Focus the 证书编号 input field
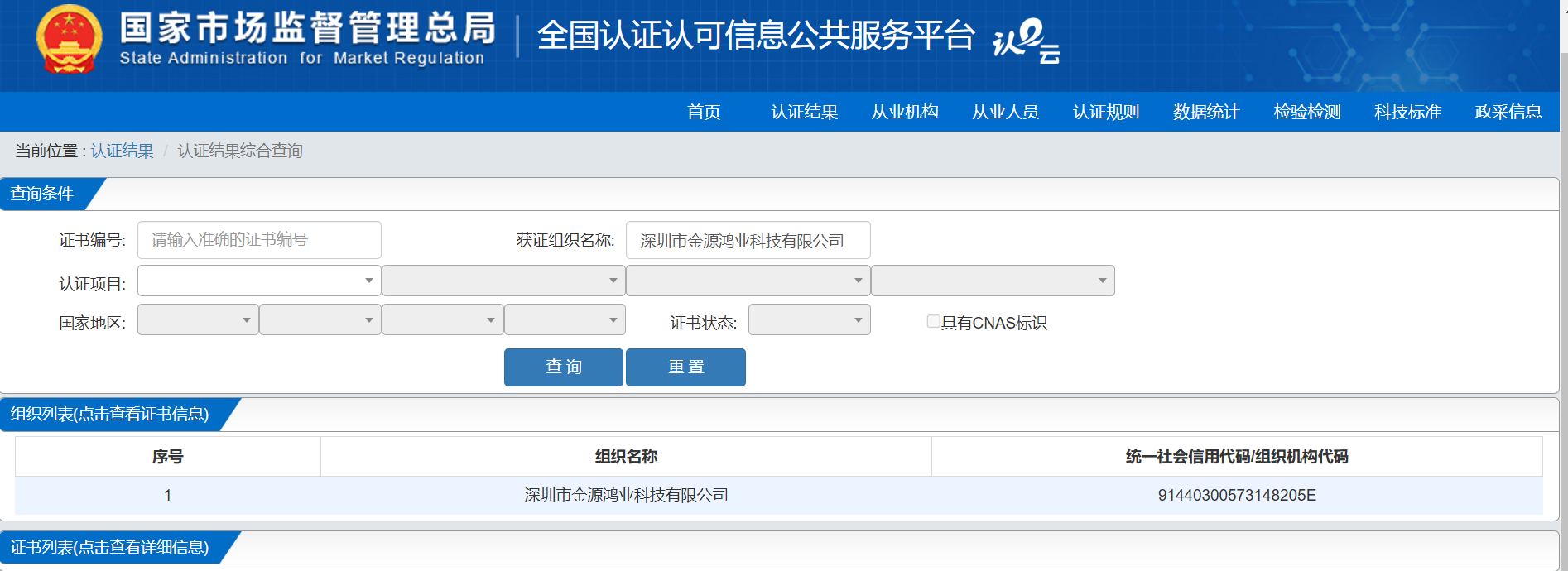The image size is (1568, 571). tap(259, 240)
